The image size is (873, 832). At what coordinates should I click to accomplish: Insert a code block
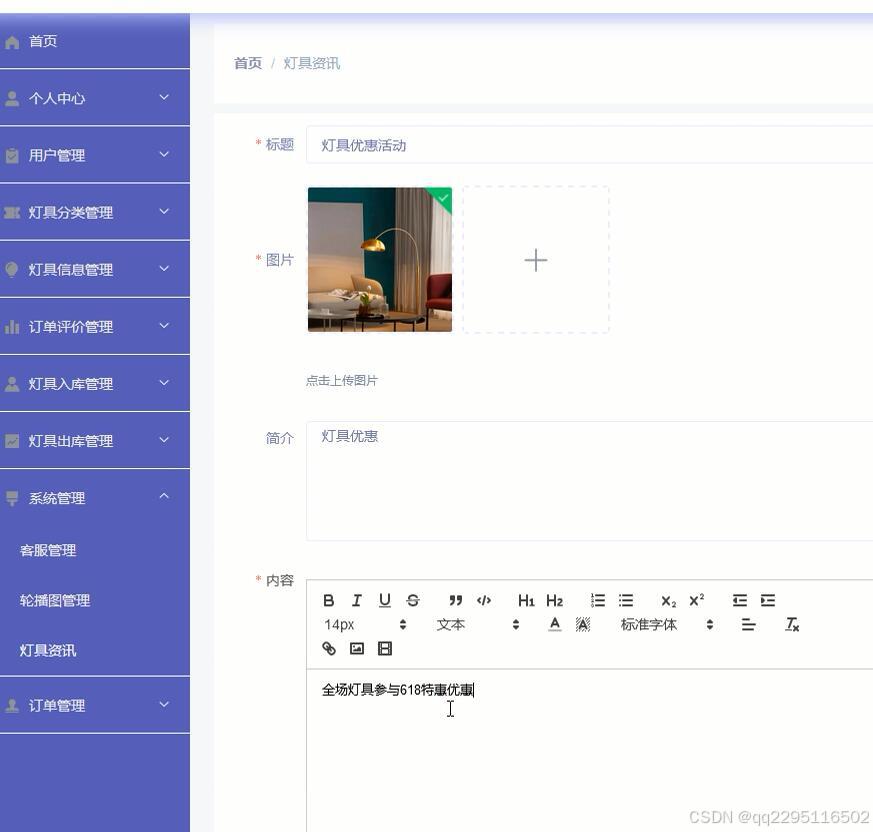coord(483,600)
